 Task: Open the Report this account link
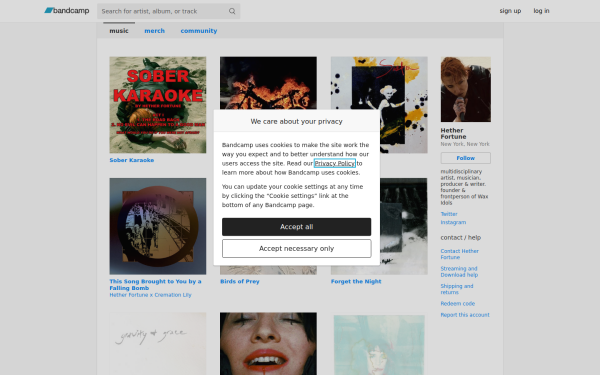pyautogui.click(x=465, y=315)
